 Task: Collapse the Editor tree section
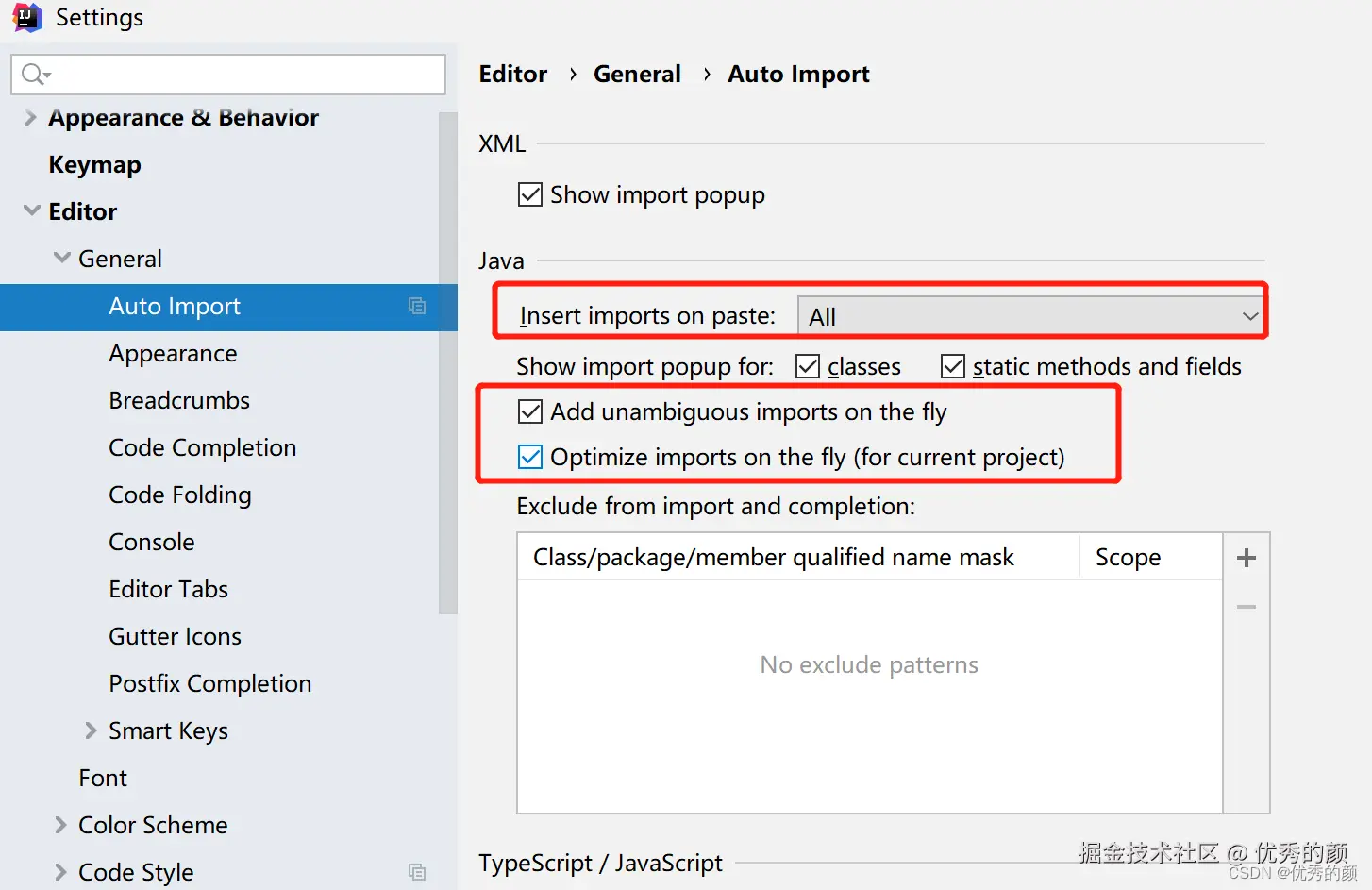tap(32, 210)
